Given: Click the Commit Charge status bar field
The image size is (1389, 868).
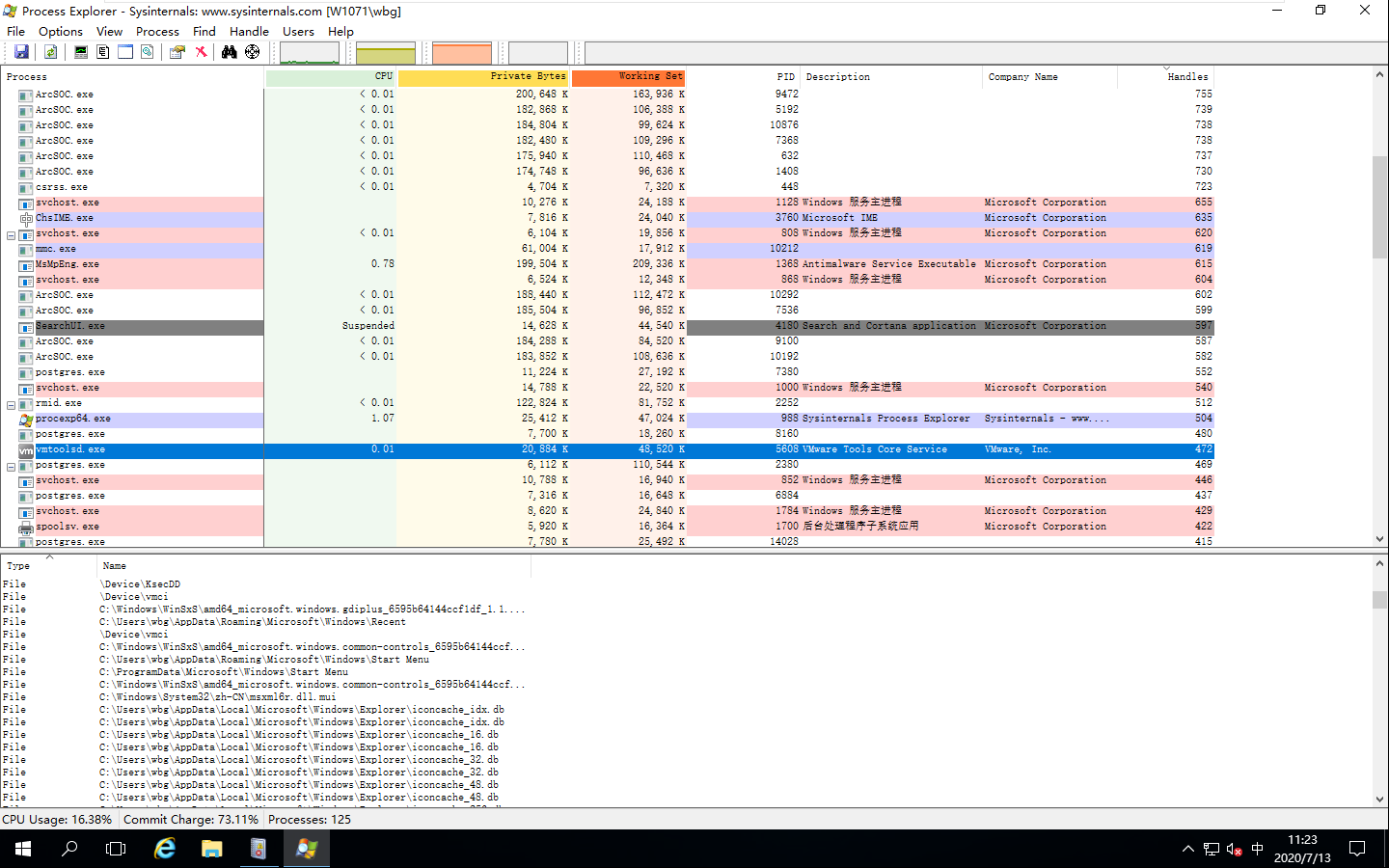Looking at the screenshot, I should [191, 820].
